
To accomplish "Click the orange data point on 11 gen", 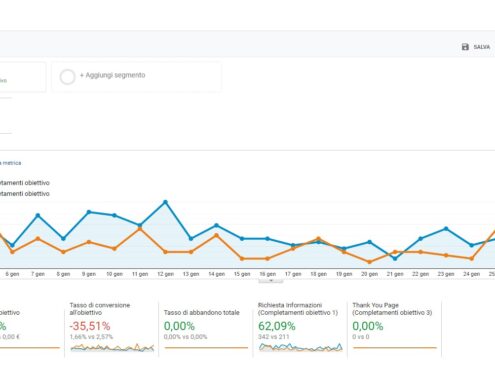I will tap(140, 229).
